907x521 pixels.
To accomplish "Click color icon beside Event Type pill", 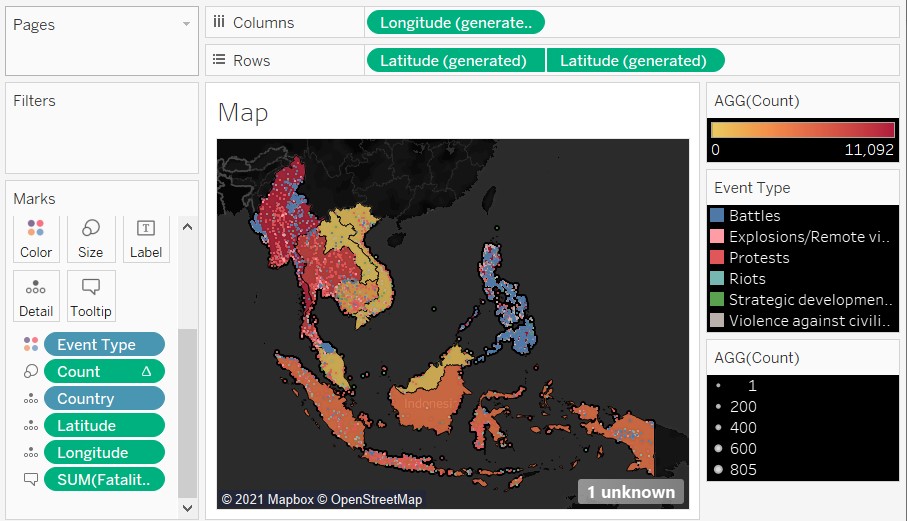I will click(30, 345).
